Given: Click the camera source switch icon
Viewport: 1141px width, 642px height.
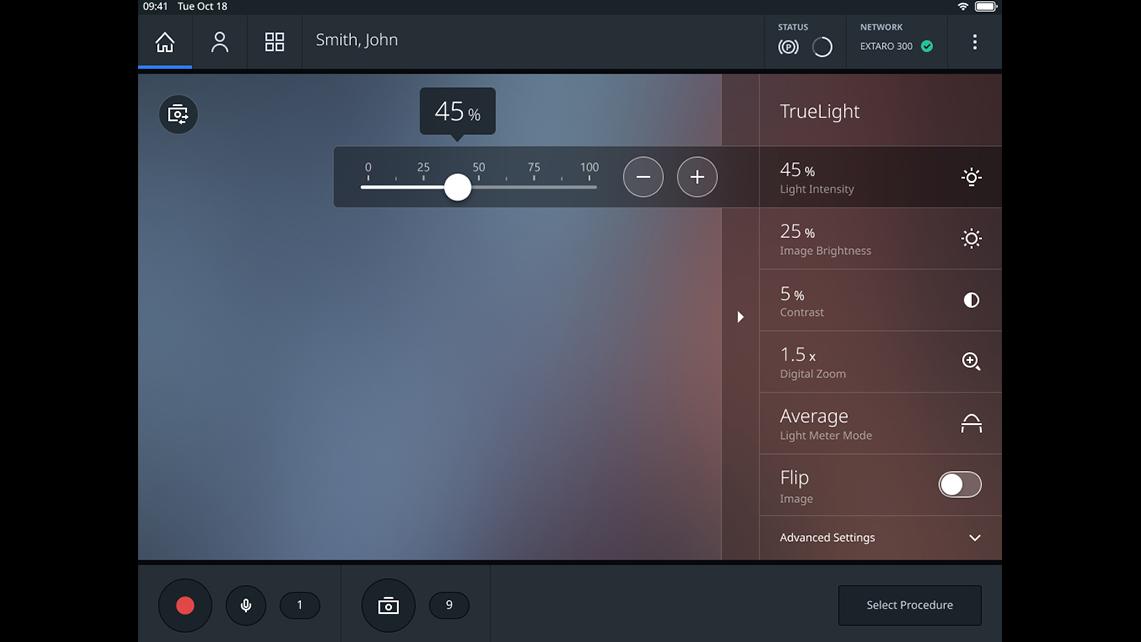Looking at the screenshot, I should point(178,114).
